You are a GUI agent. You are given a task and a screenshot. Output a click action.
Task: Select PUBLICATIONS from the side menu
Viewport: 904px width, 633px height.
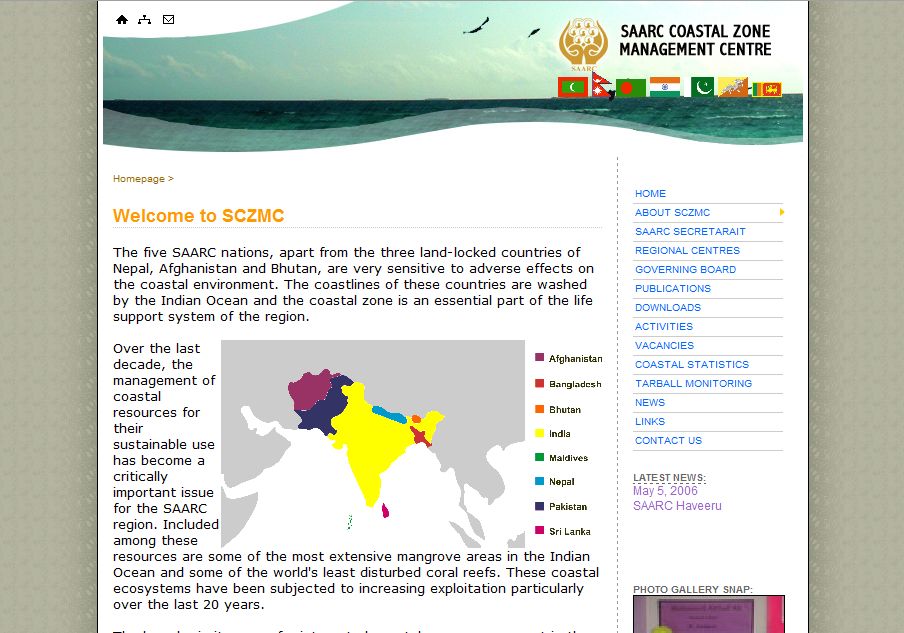coord(673,289)
